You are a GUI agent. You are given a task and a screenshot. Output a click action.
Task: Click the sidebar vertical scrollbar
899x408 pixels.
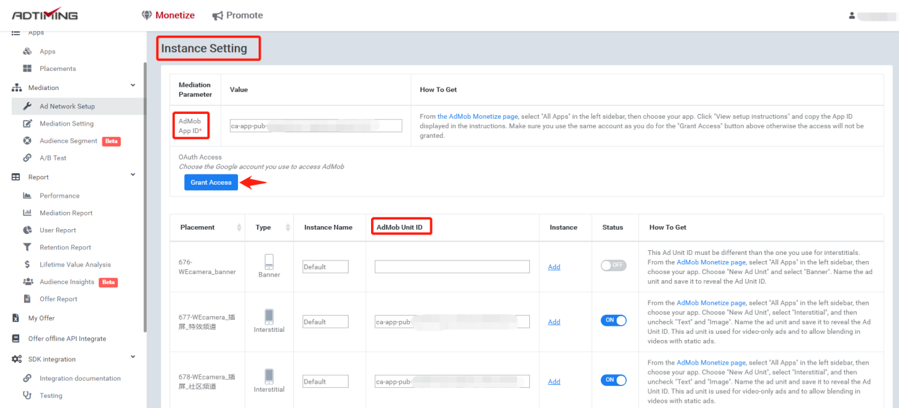coord(145,198)
